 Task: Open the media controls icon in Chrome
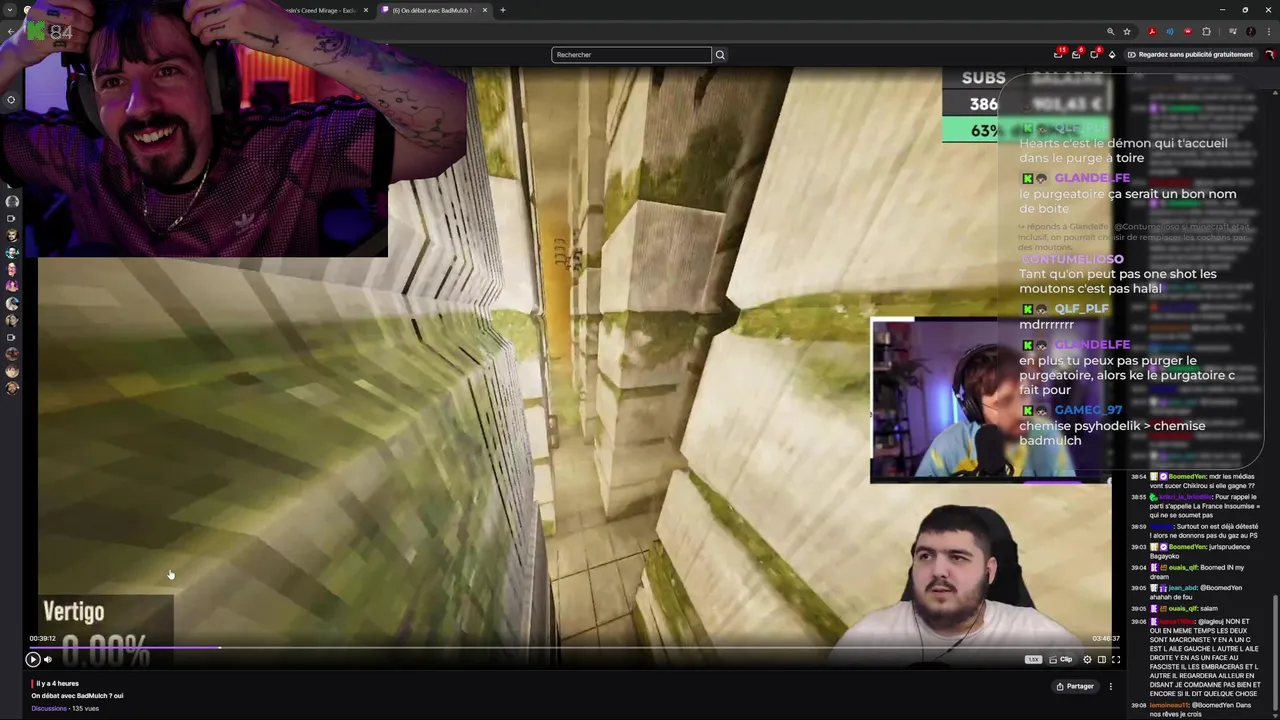click(x=1232, y=32)
